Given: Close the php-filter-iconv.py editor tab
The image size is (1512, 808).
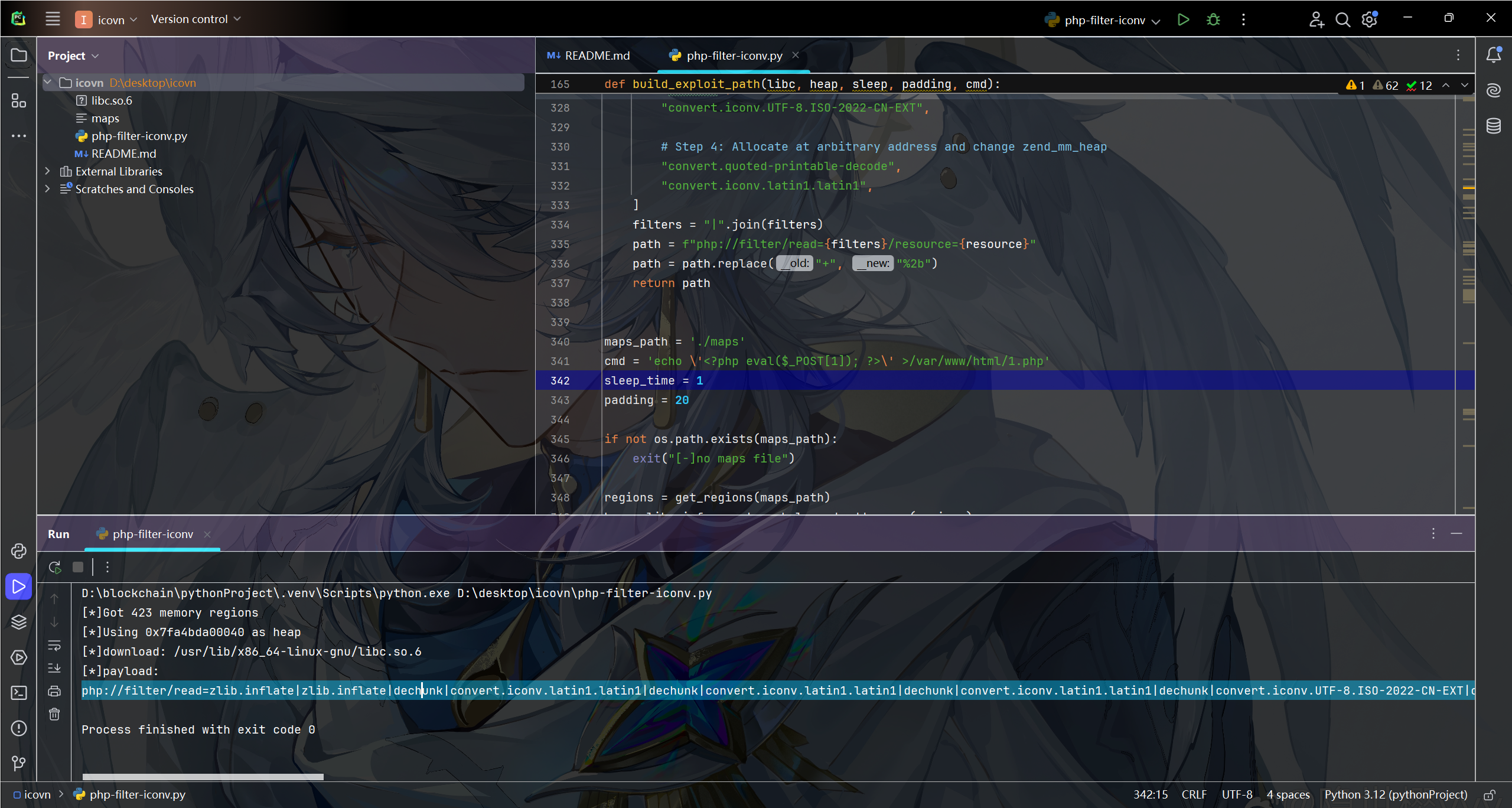Looking at the screenshot, I should point(796,55).
